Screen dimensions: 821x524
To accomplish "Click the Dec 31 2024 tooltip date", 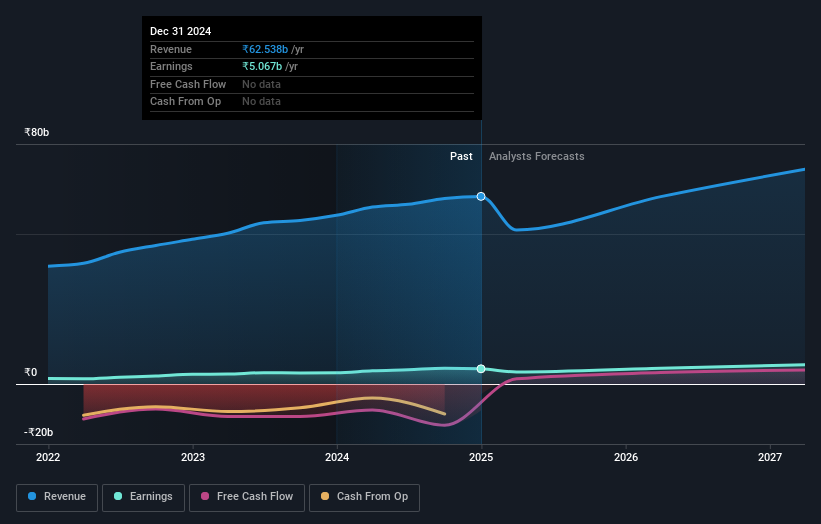I will tap(181, 31).
